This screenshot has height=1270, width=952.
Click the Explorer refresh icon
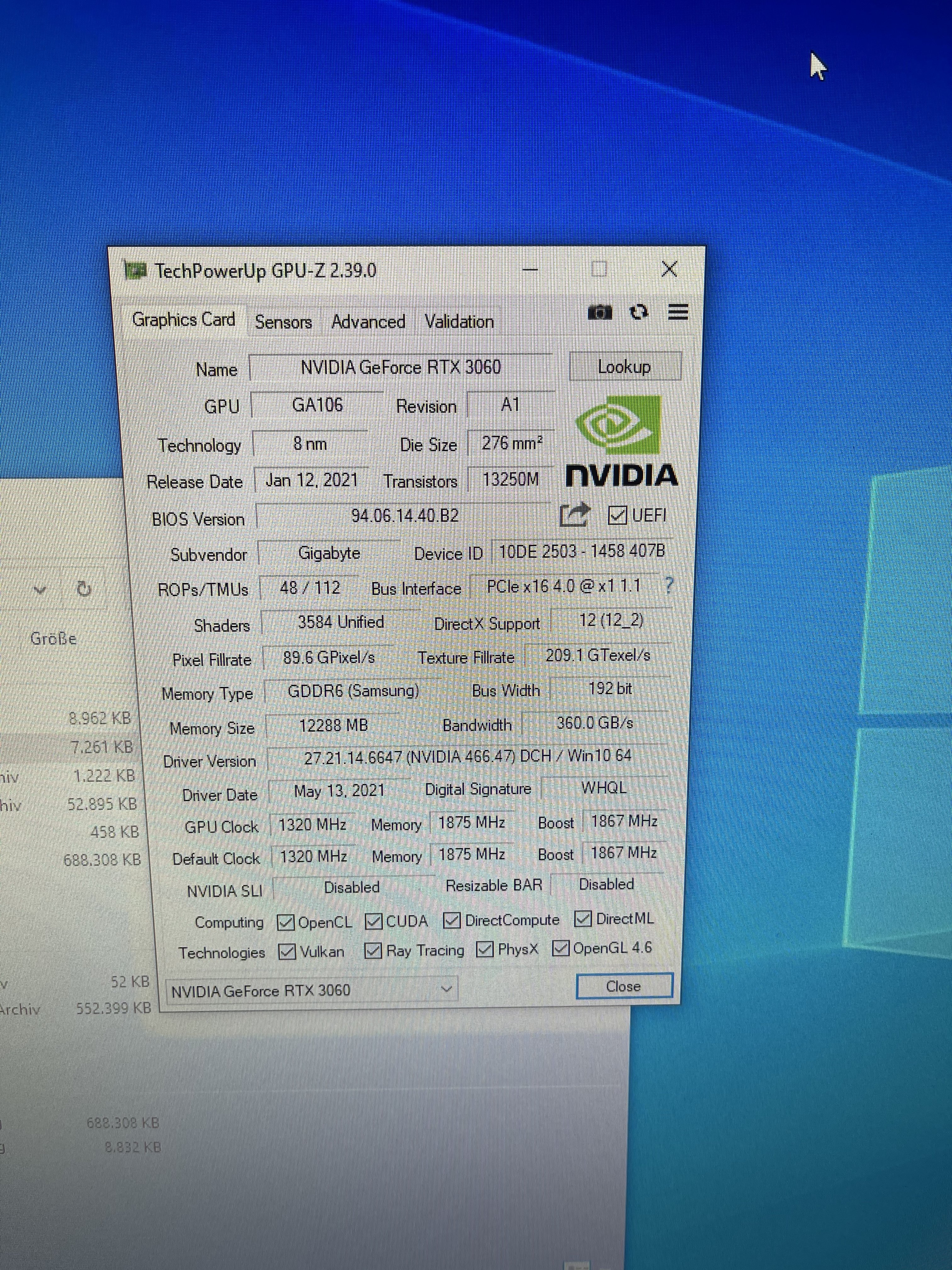pyautogui.click(x=84, y=588)
